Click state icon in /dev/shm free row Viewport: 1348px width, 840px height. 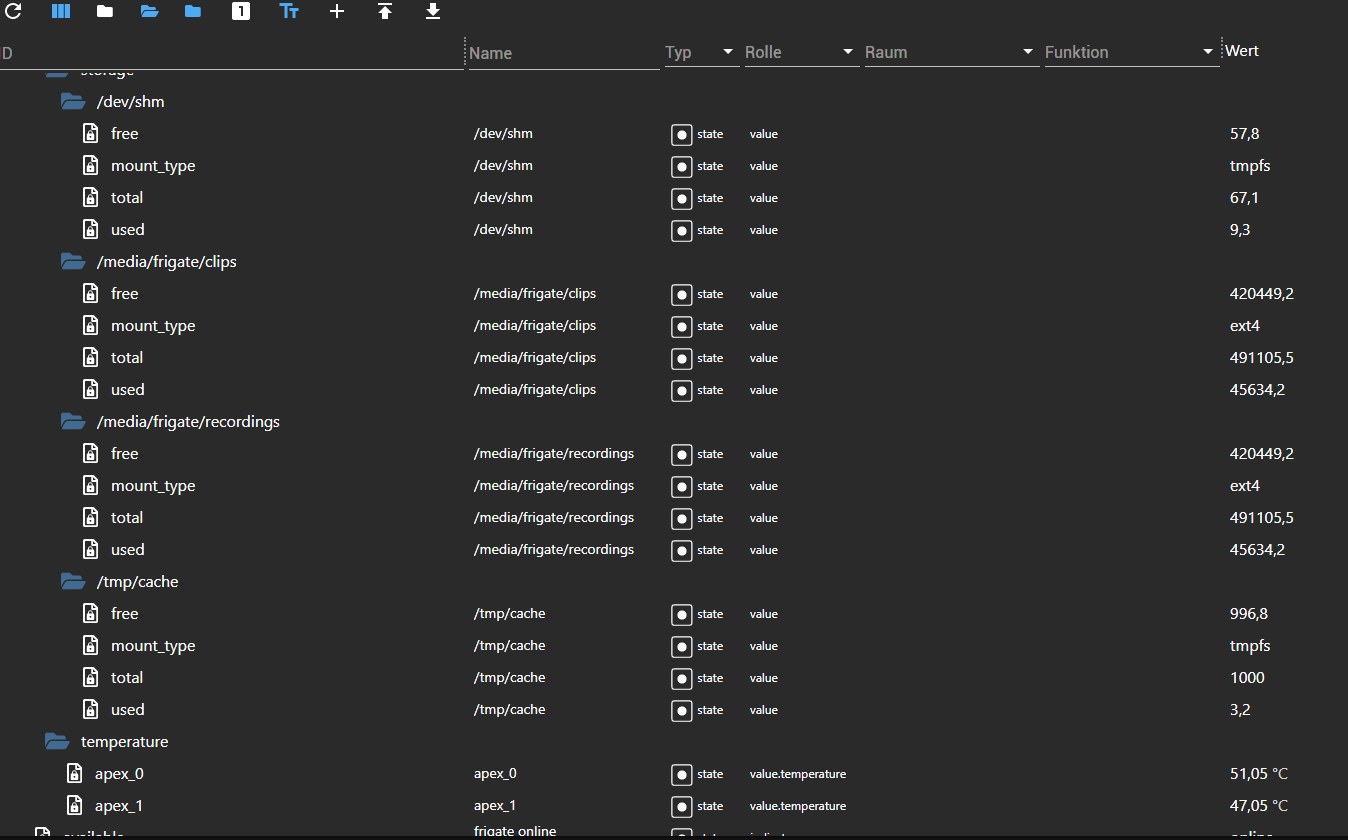(x=682, y=135)
